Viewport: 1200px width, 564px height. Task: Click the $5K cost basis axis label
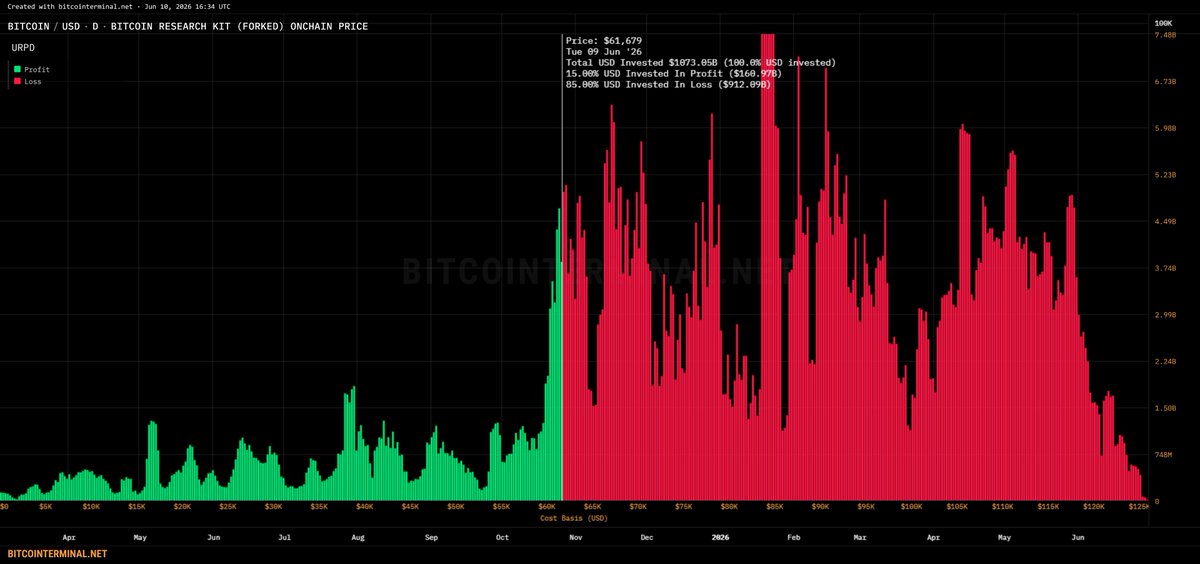tap(46, 507)
